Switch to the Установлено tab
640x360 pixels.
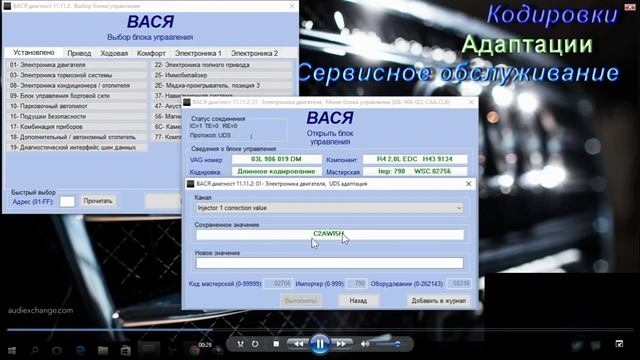pos(33,53)
